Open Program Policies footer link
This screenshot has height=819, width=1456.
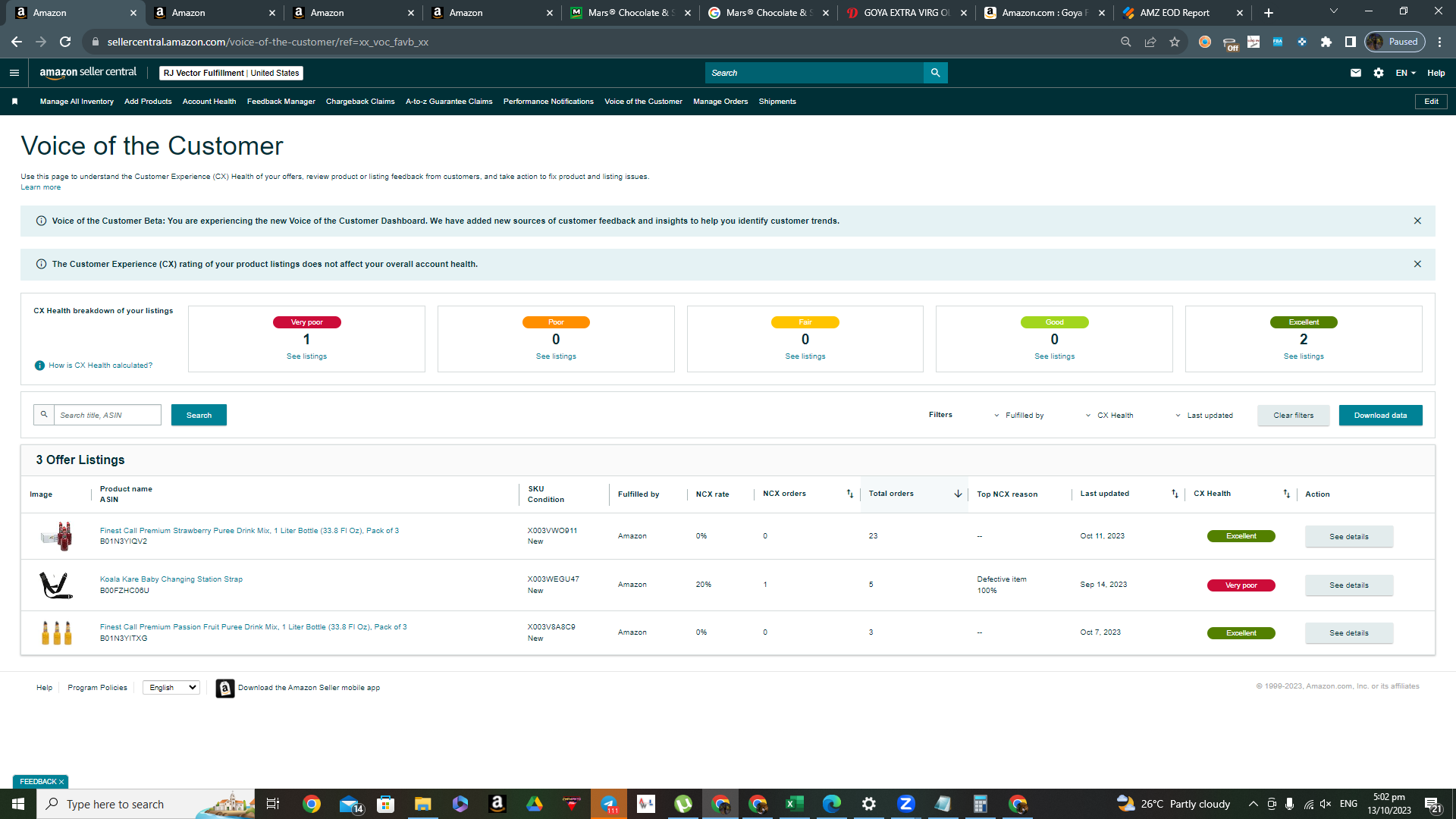[97, 688]
